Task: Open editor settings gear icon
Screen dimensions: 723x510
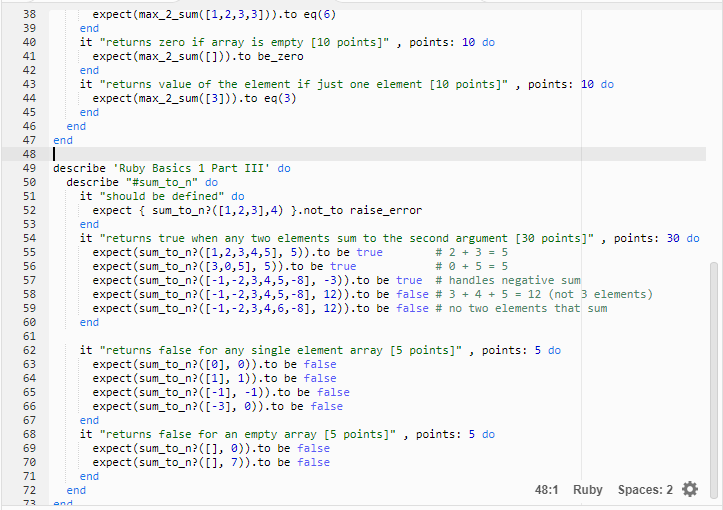Action: coord(690,489)
